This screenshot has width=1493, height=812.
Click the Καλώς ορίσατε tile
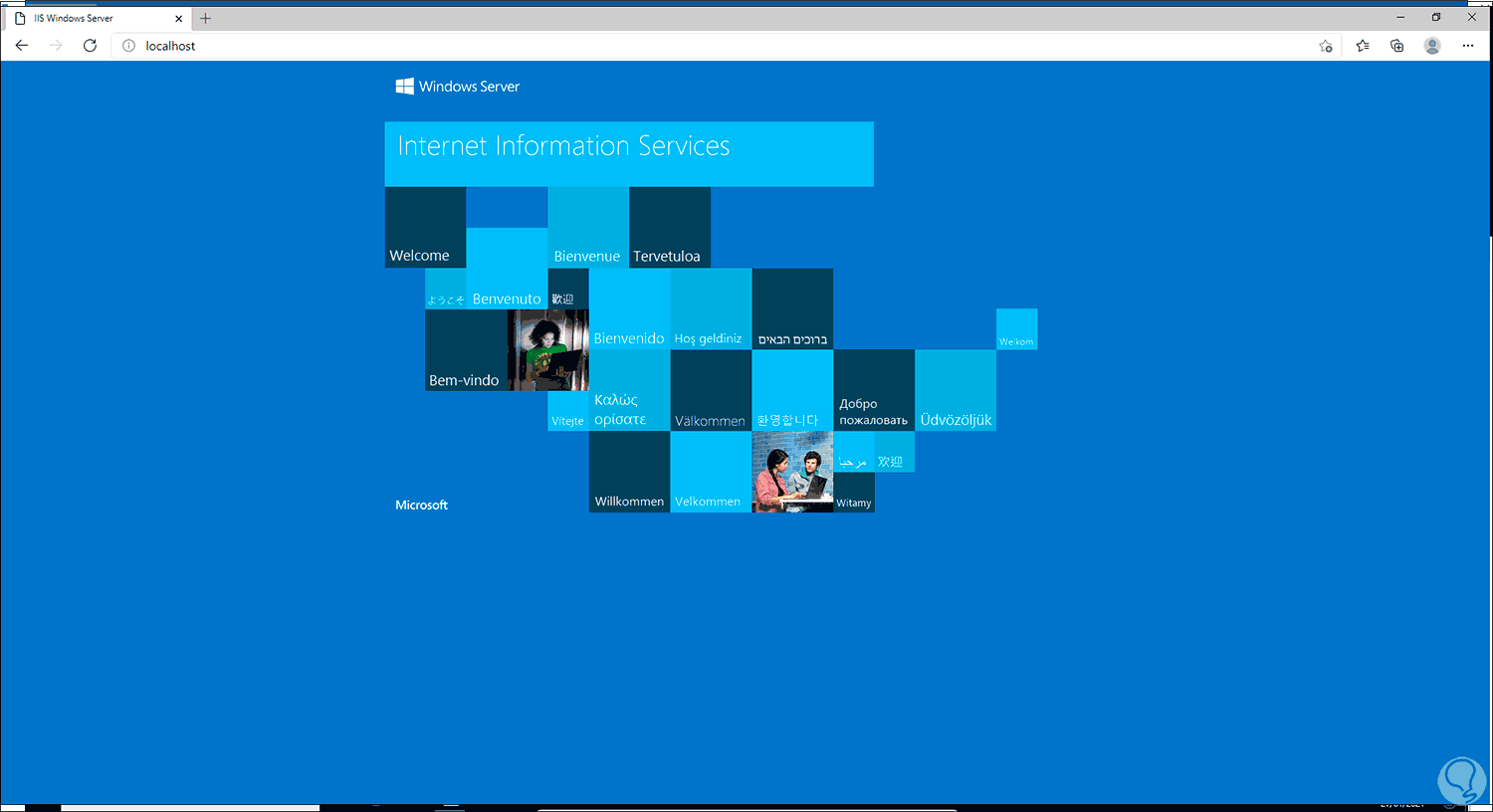[629, 391]
